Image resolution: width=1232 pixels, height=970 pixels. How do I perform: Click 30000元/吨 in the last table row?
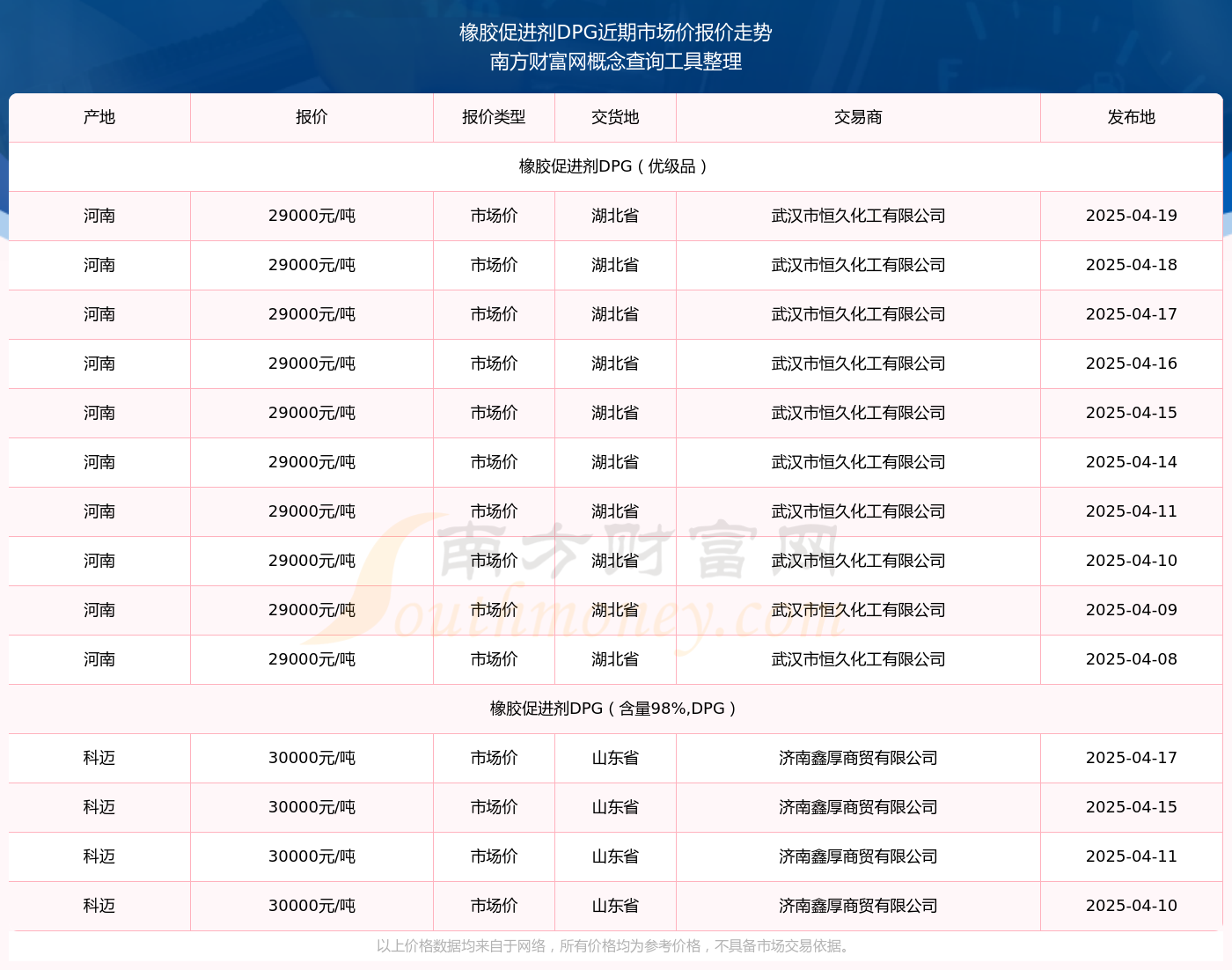pos(312,906)
